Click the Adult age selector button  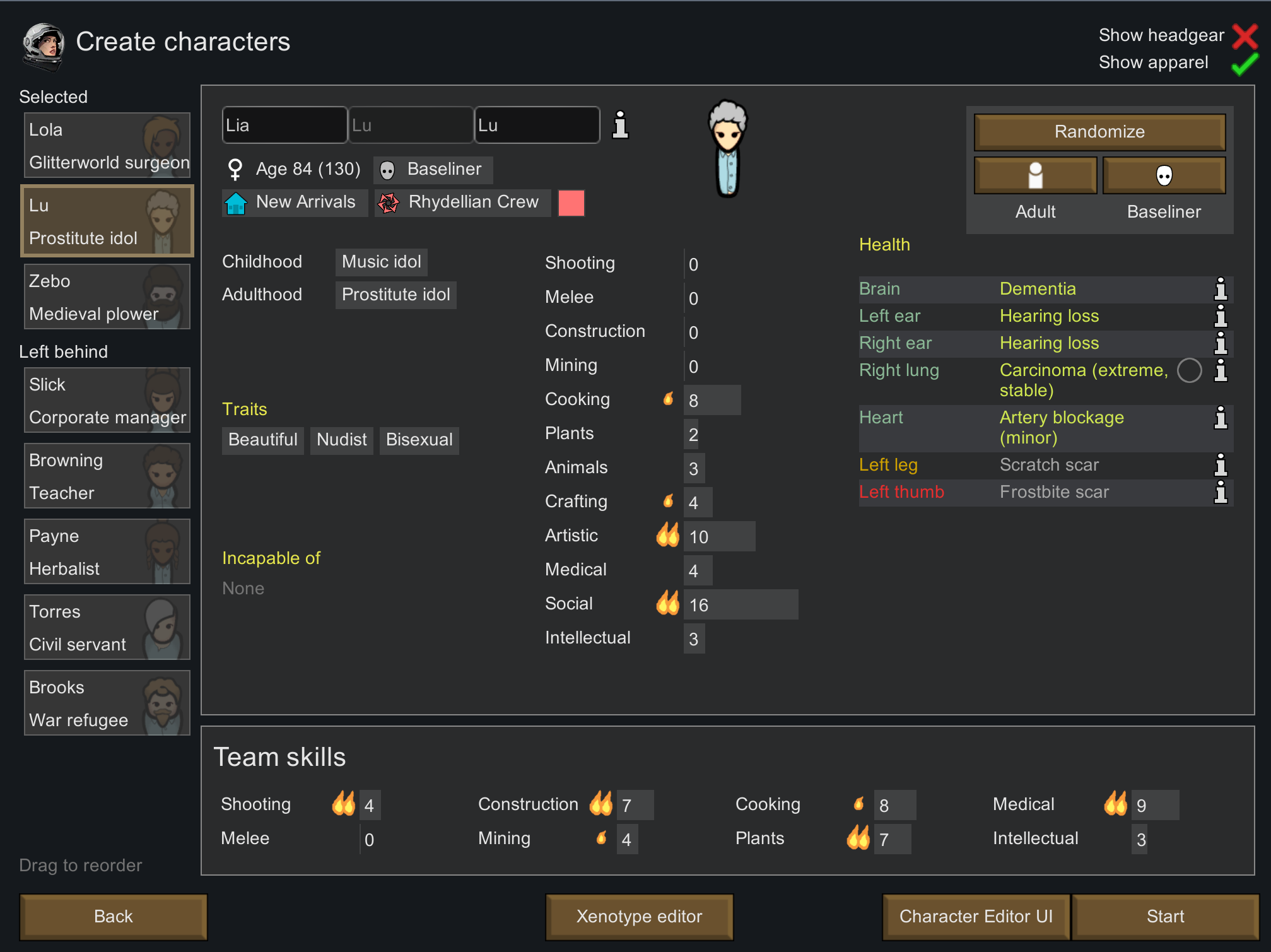tap(1035, 175)
